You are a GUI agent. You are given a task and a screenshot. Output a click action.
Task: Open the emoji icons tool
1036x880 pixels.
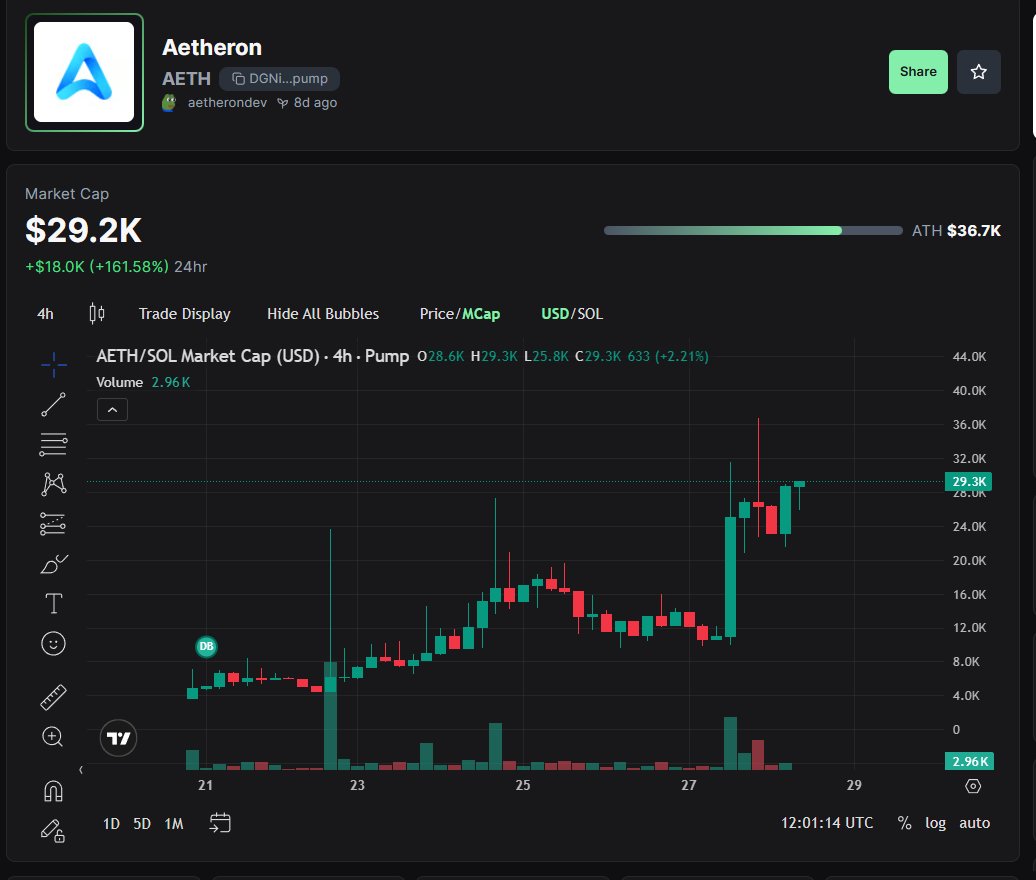pos(54,643)
